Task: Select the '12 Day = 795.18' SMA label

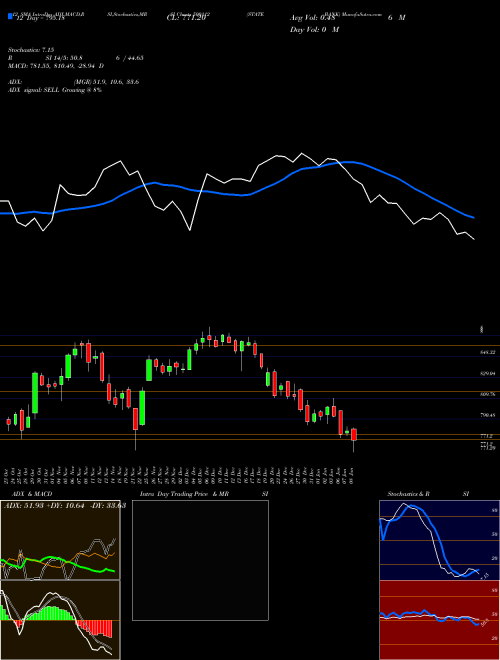Action: (x=40, y=18)
